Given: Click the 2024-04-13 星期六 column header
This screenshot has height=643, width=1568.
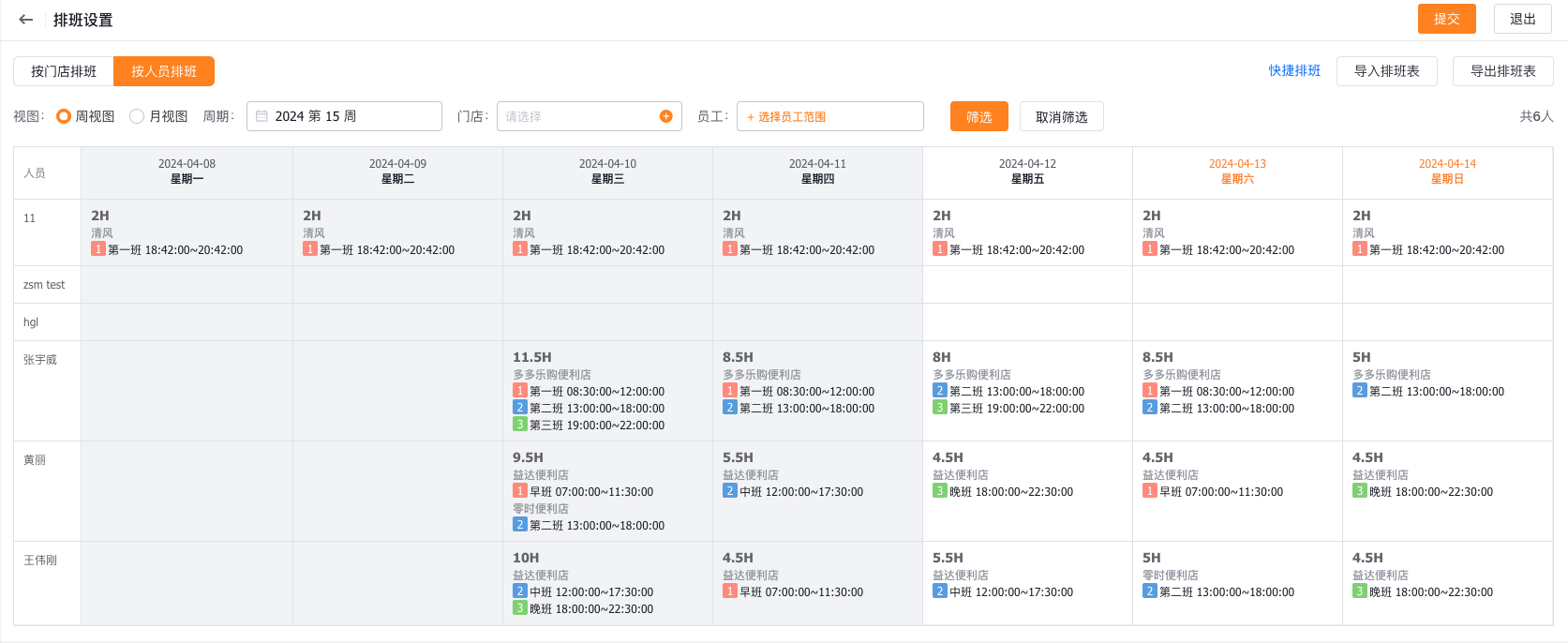Looking at the screenshot, I should pyautogui.click(x=1237, y=172).
